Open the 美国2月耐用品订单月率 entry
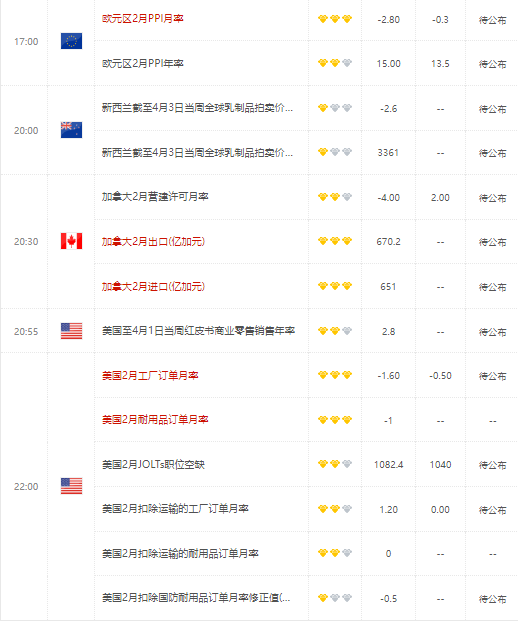This screenshot has width=518, height=631. coord(155,420)
